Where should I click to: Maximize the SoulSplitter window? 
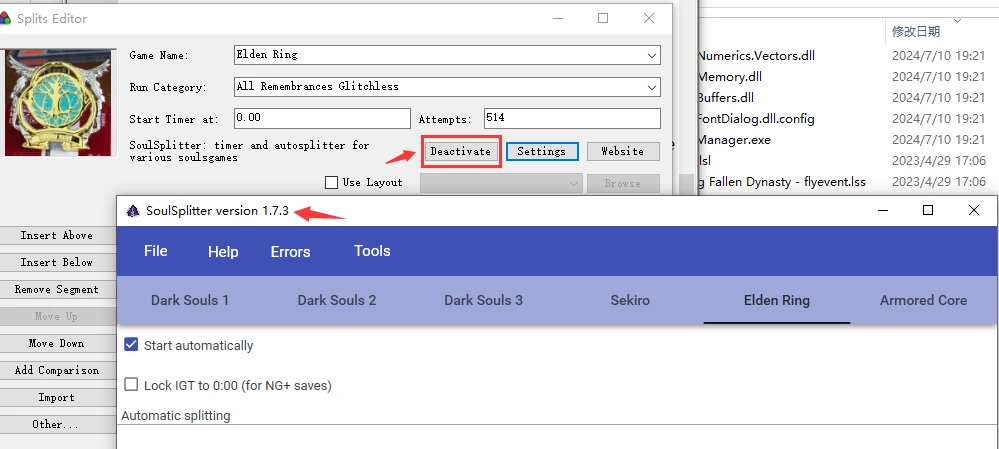928,210
